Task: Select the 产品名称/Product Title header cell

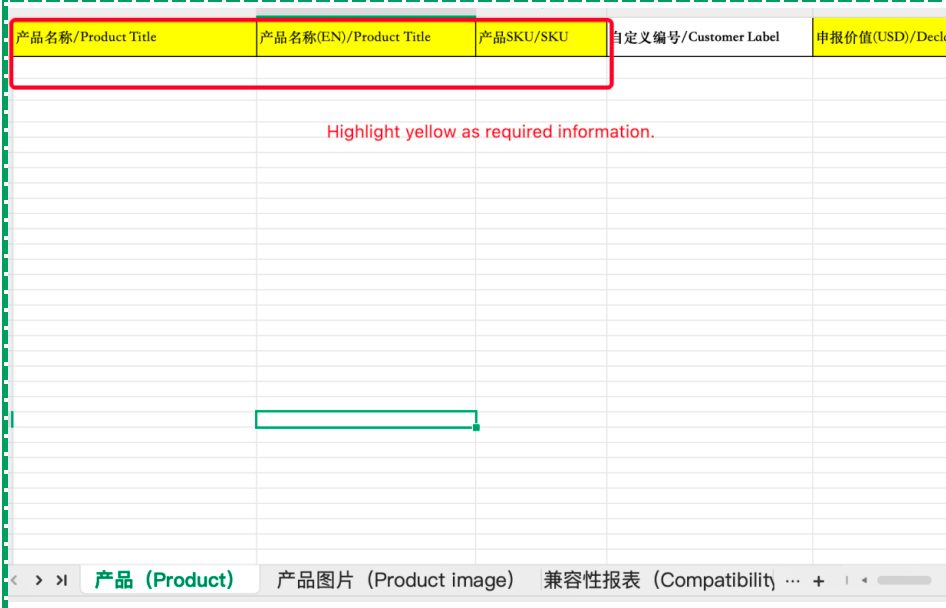Action: [x=133, y=38]
